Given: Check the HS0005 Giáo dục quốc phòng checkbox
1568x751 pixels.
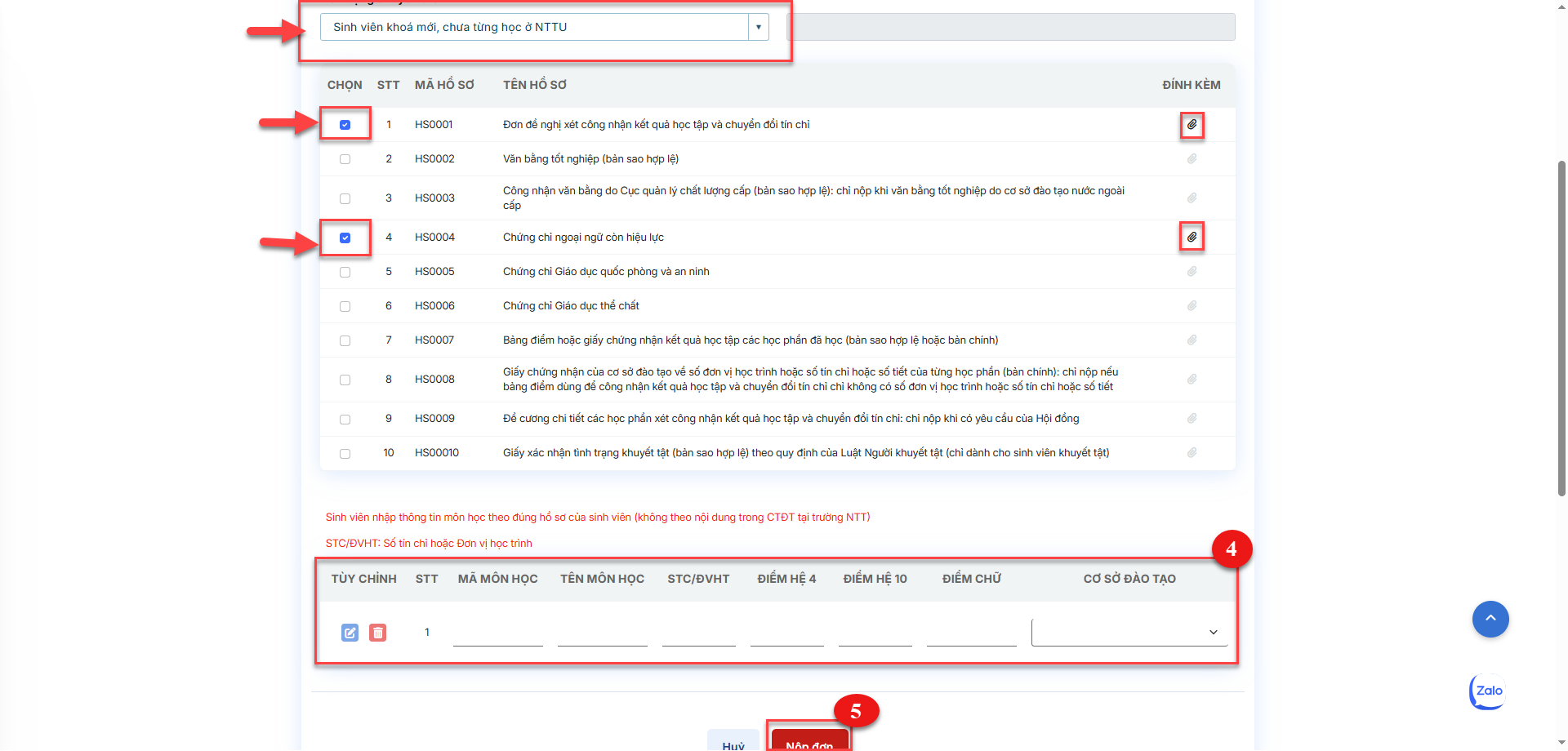Looking at the screenshot, I should coord(345,273).
